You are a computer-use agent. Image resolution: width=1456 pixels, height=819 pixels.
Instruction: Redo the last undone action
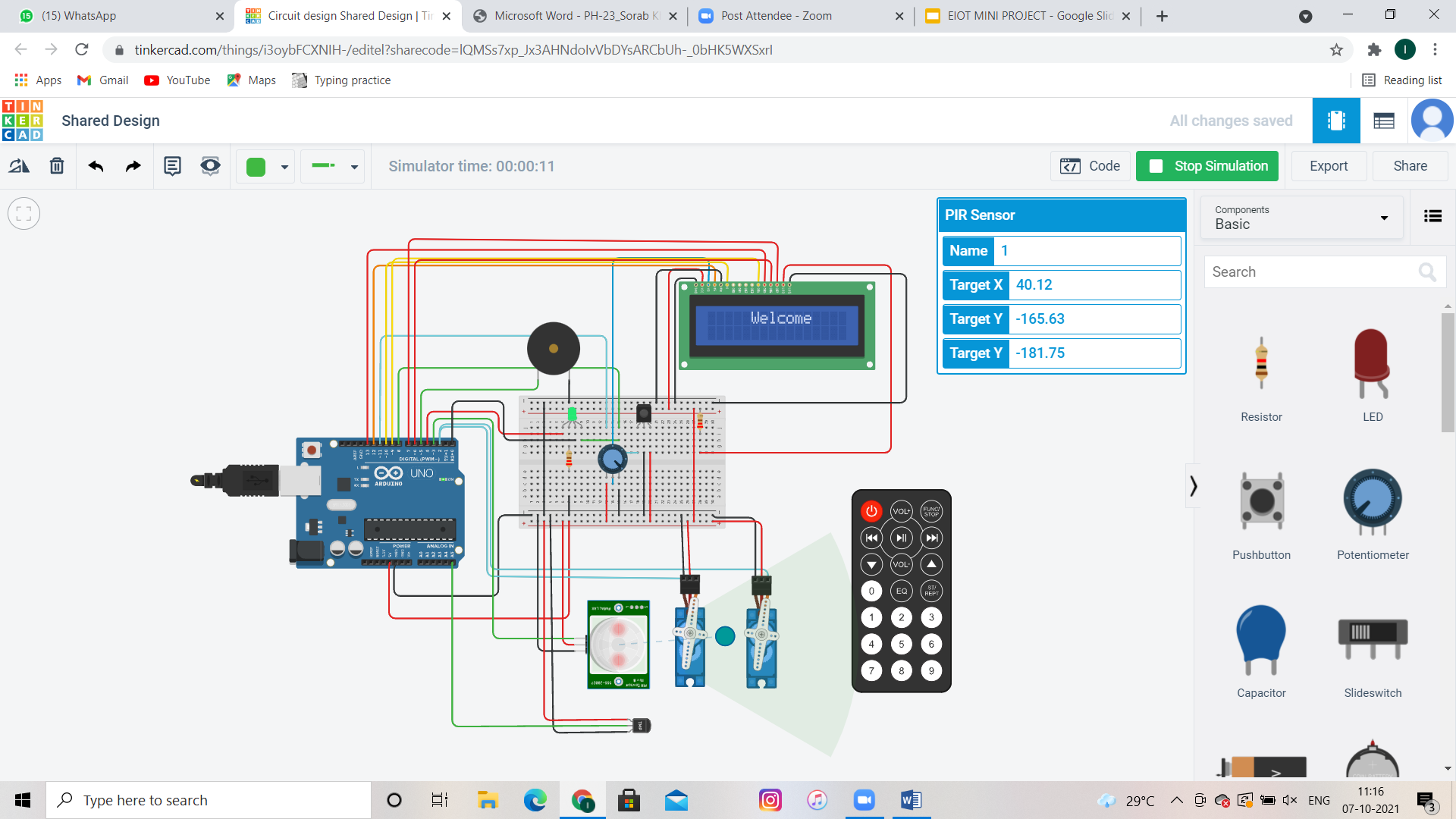point(133,165)
